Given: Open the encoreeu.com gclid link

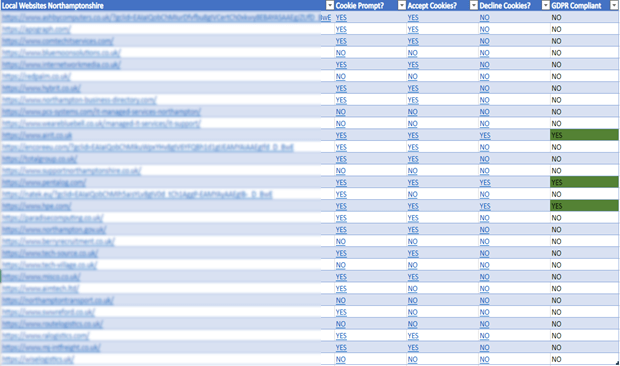Looking at the screenshot, I should pyautogui.click(x=148, y=147).
